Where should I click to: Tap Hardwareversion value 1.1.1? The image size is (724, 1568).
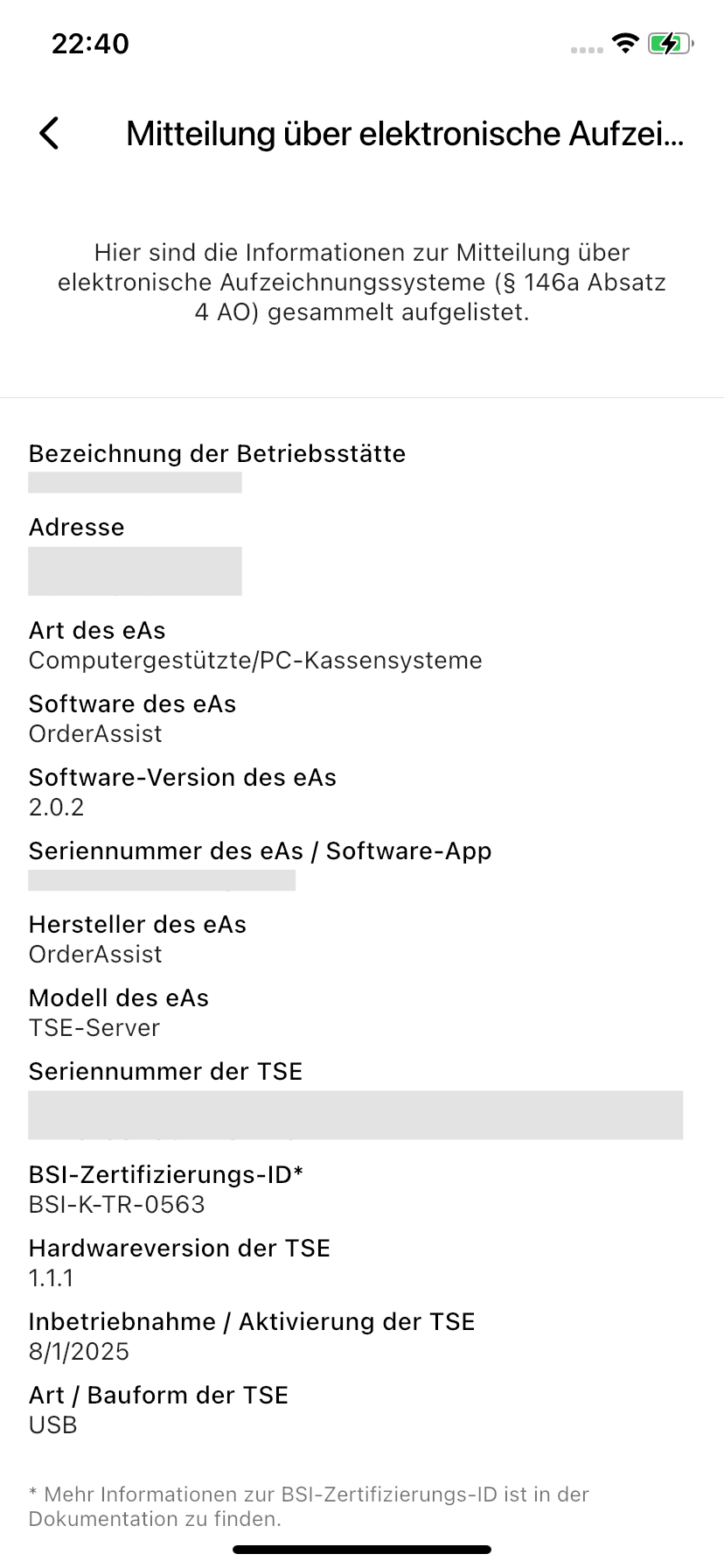(x=52, y=1277)
